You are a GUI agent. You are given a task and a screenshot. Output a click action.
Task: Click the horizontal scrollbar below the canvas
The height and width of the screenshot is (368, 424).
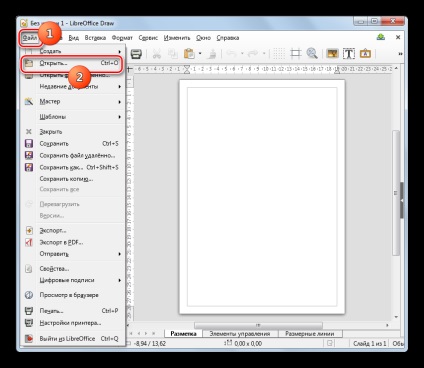(258, 325)
